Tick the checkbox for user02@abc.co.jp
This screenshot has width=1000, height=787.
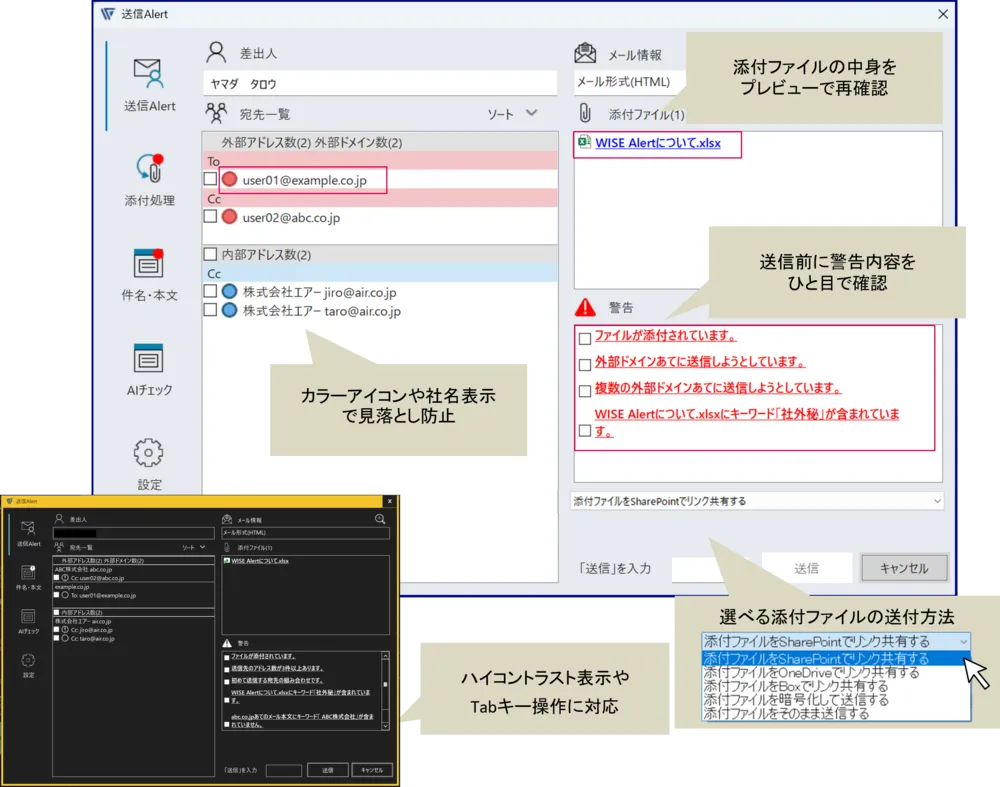[x=210, y=216]
